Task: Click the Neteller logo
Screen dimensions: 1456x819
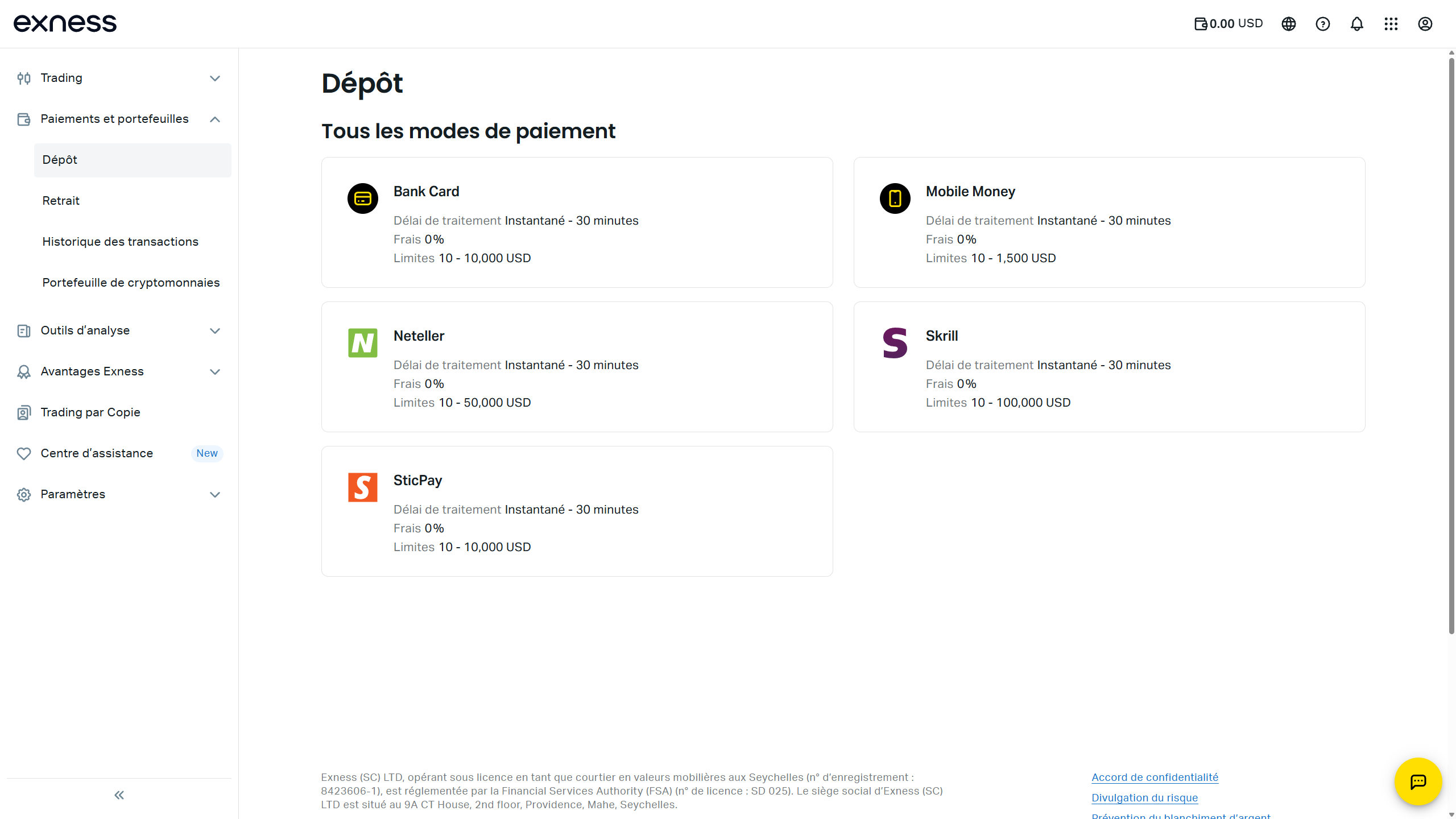Action: 363,343
